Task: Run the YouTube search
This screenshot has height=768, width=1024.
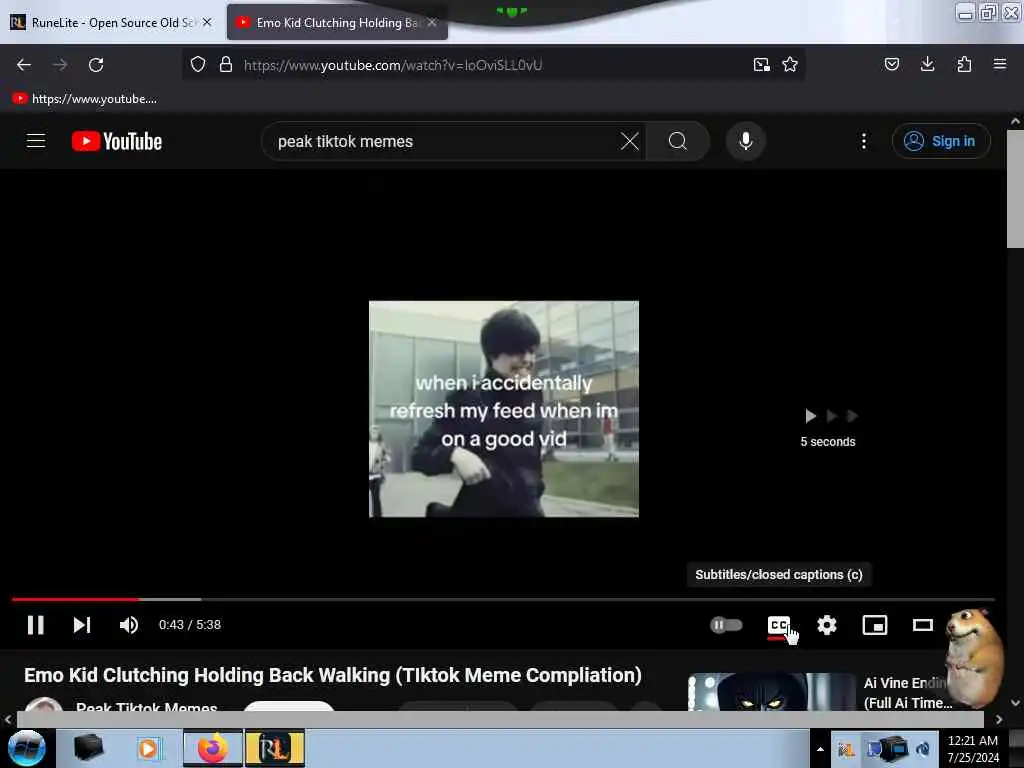Action: (678, 141)
